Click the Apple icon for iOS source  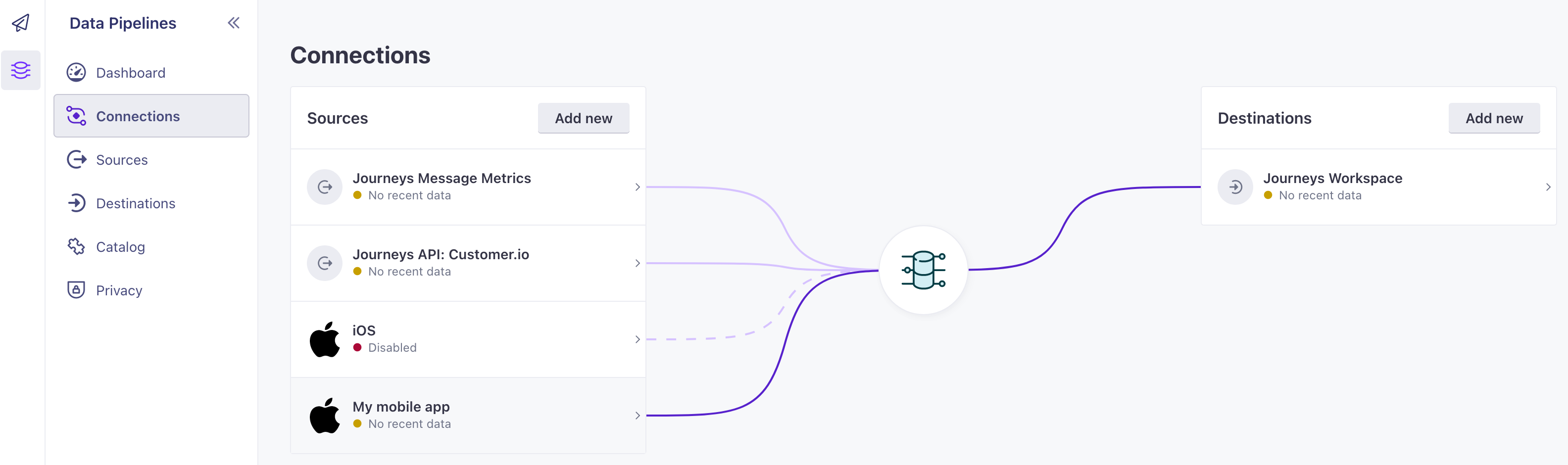(x=324, y=339)
